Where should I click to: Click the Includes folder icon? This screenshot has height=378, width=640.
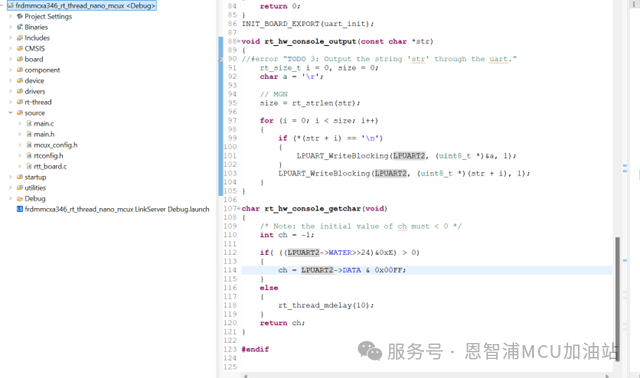coord(20,38)
